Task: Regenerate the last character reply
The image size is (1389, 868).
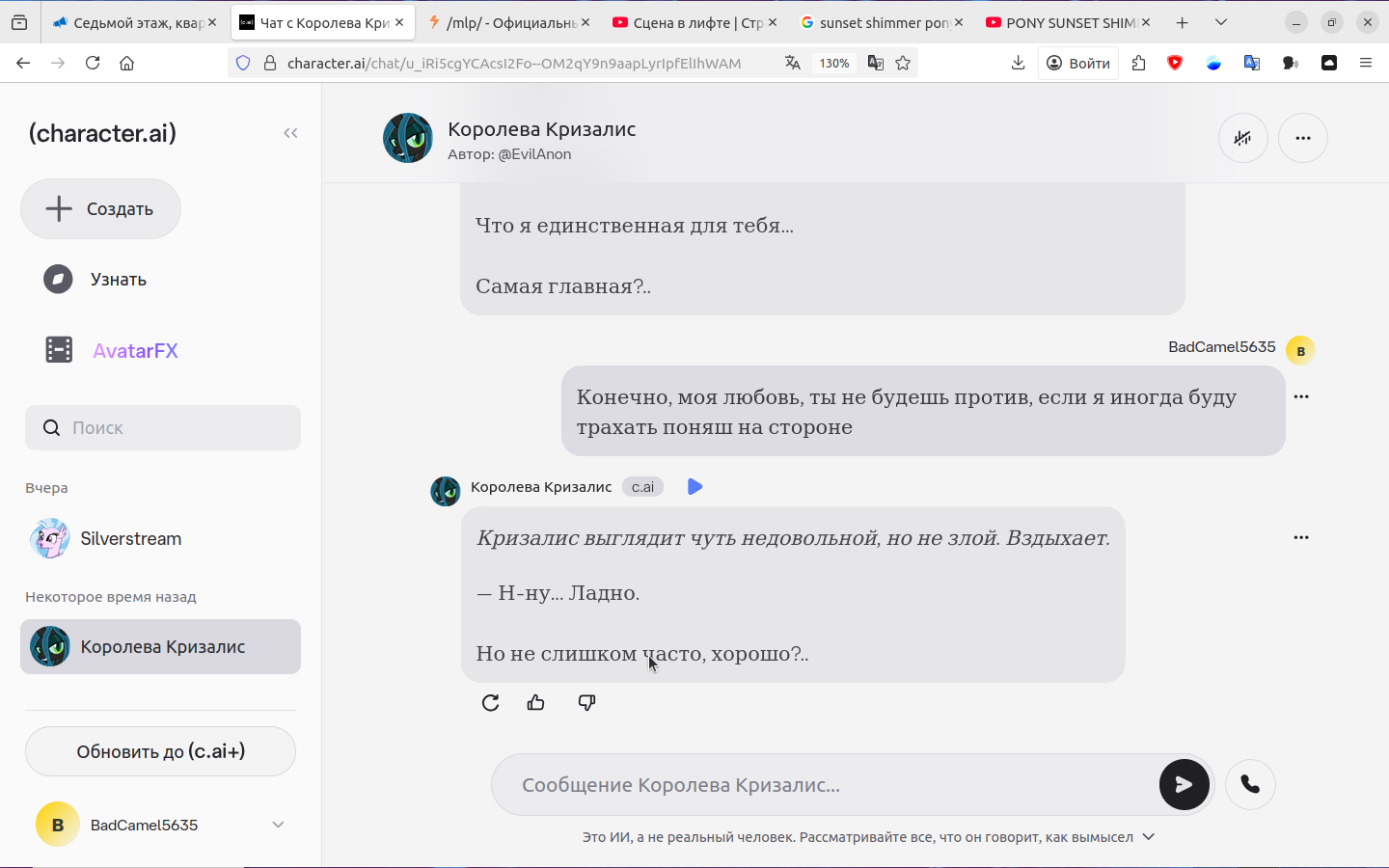Action: point(490,702)
